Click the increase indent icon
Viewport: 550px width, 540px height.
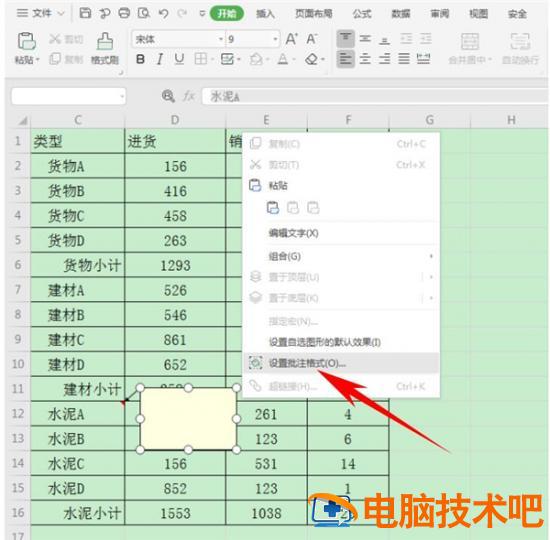[425, 39]
